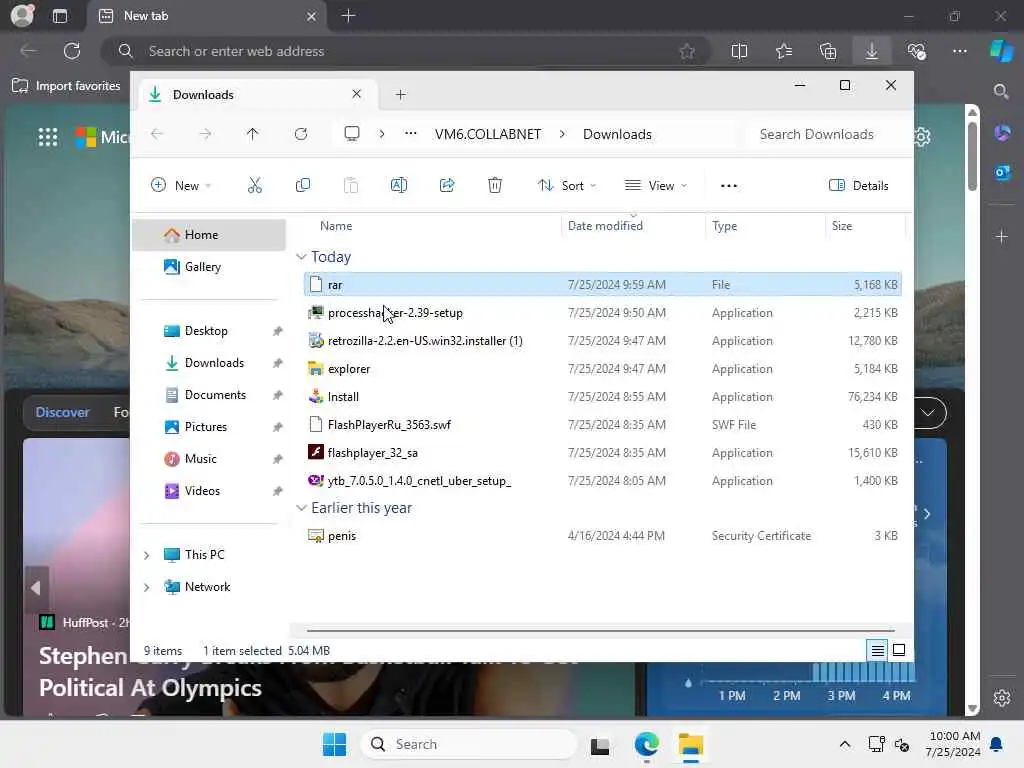Image resolution: width=1024 pixels, height=768 pixels.
Task: Open Outlook icon in Edge sidebar
Action: point(1002,173)
